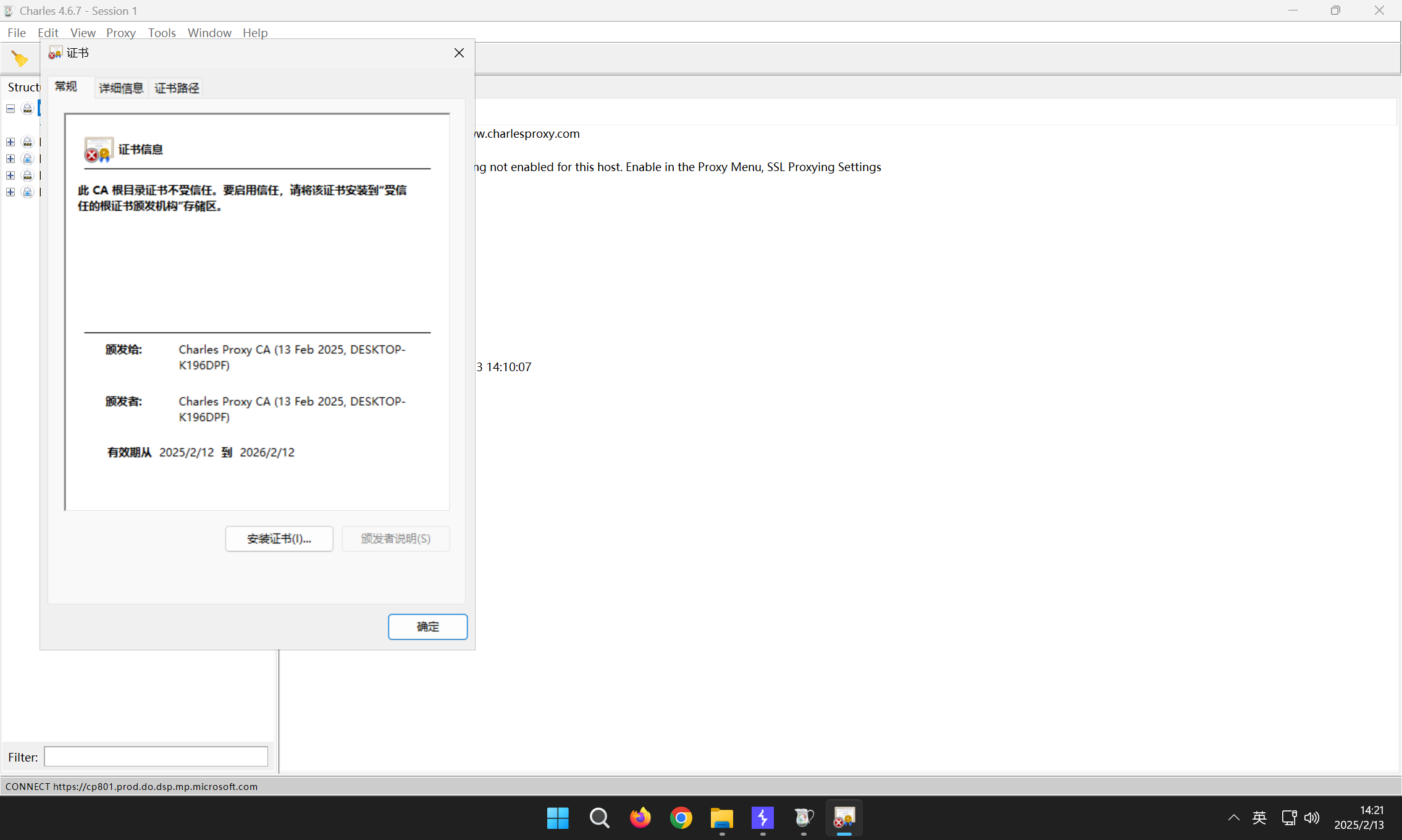Screen dimensions: 1402x840
Task: Click the volume speaker tray icon
Action: coord(1311,818)
